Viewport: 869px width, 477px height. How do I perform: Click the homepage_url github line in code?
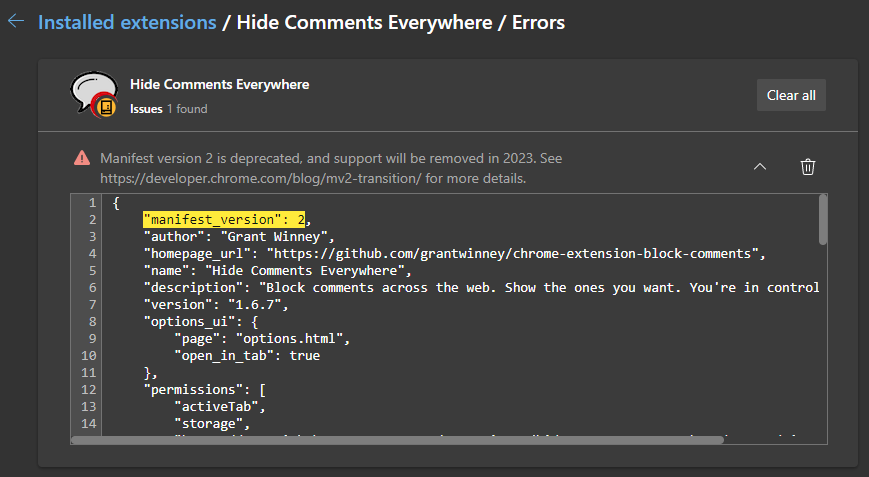454,254
